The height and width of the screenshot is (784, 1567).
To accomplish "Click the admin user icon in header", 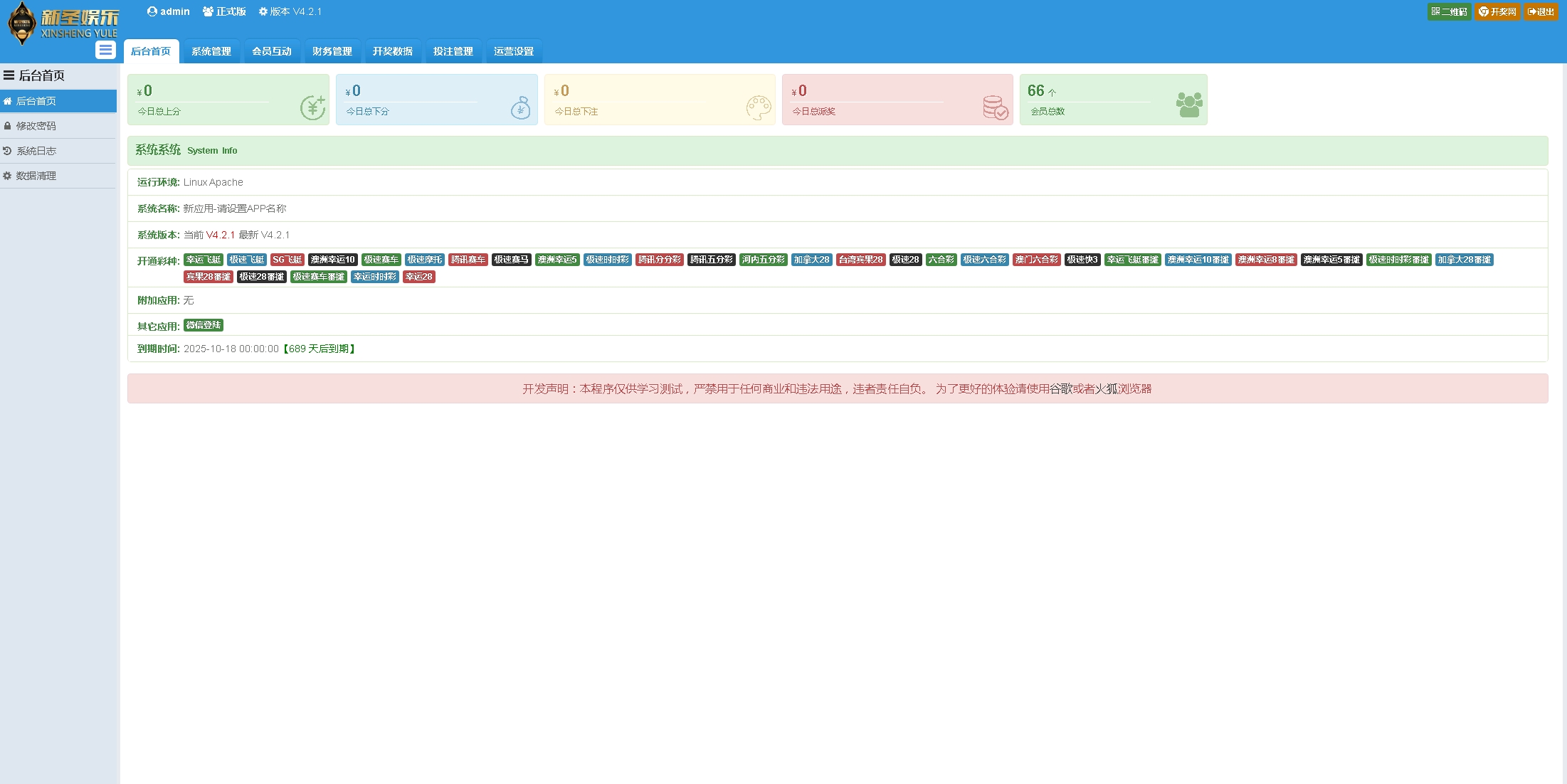I will coord(152,11).
